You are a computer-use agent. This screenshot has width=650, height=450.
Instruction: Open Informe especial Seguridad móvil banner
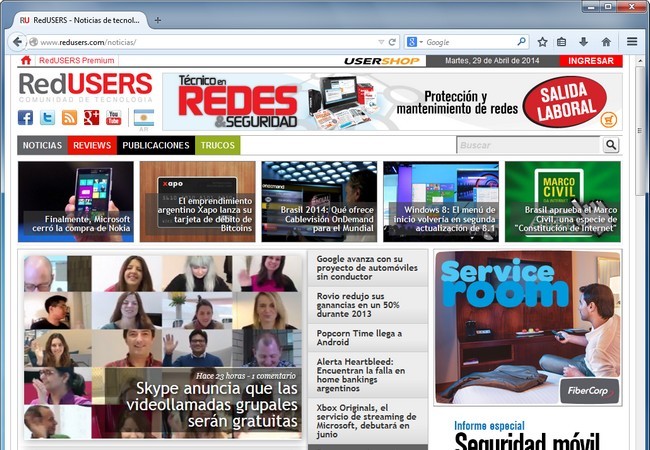click(528, 436)
